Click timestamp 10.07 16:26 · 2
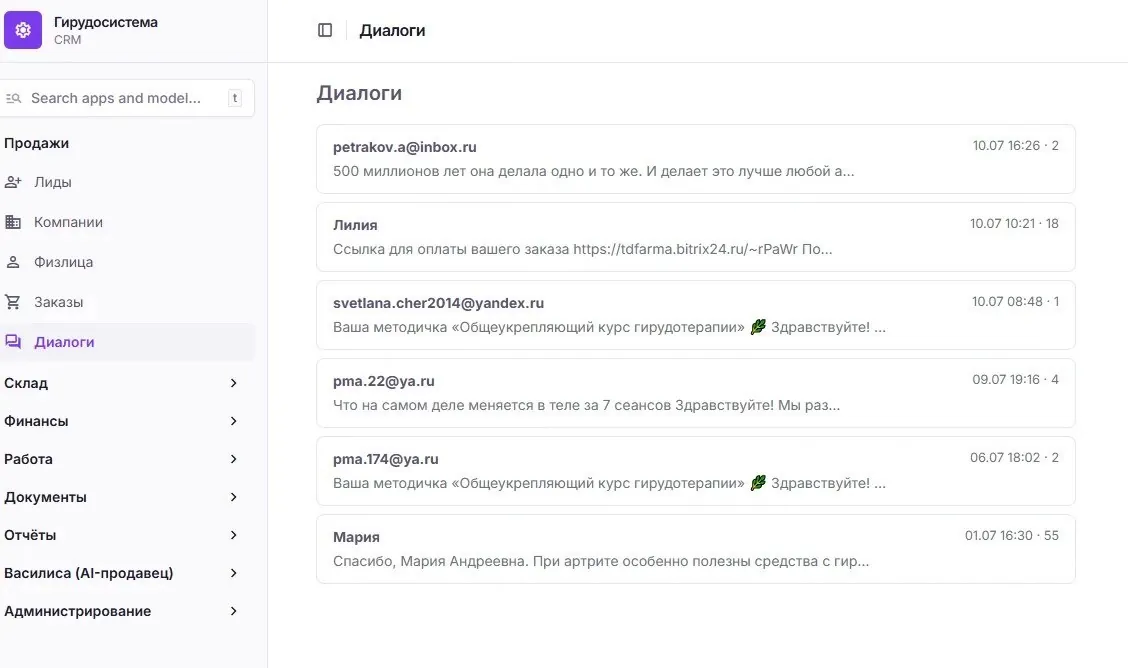This screenshot has width=1128, height=668. 1016,146
